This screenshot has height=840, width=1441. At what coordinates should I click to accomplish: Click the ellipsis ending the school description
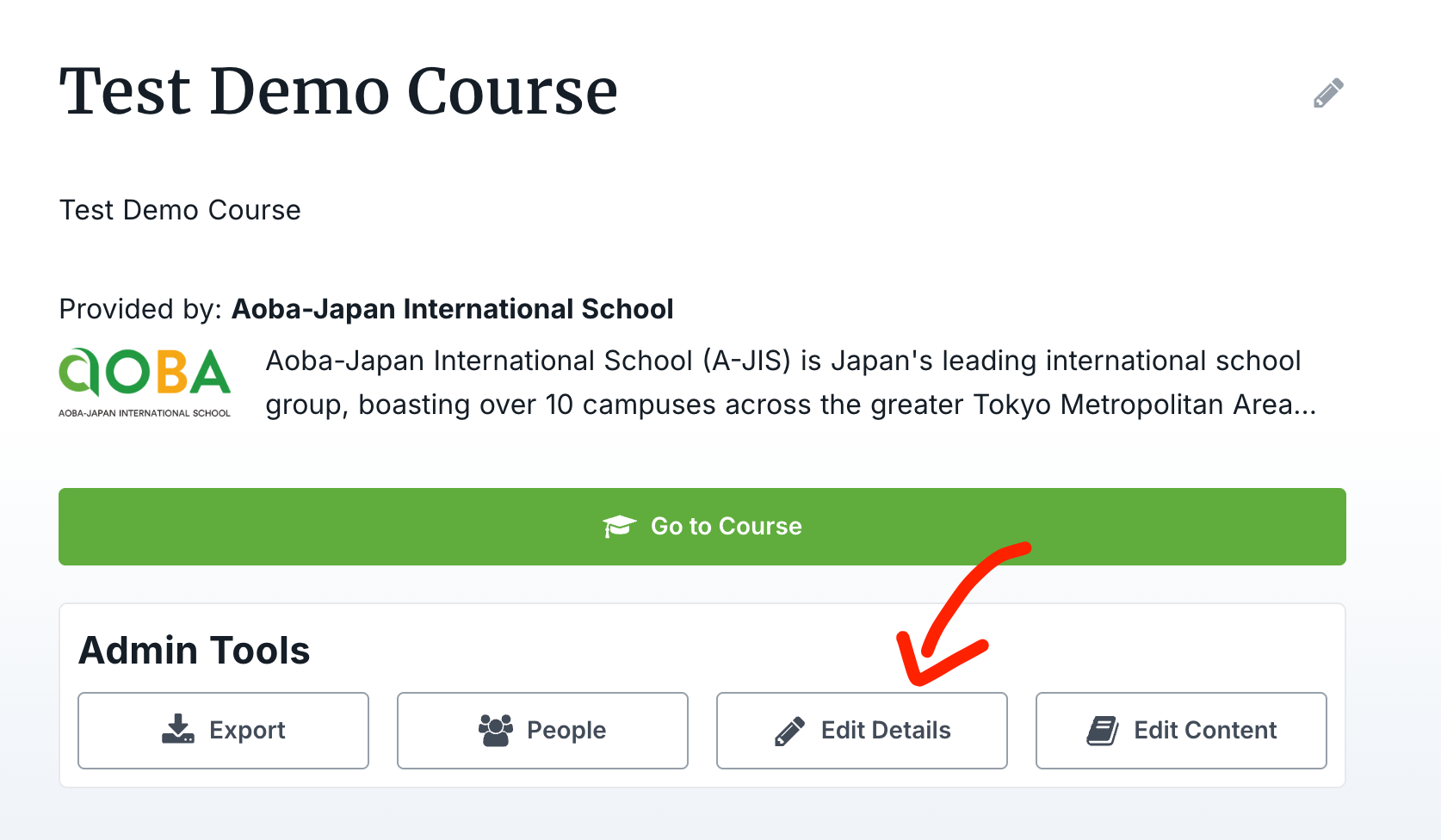pyautogui.click(x=1305, y=406)
